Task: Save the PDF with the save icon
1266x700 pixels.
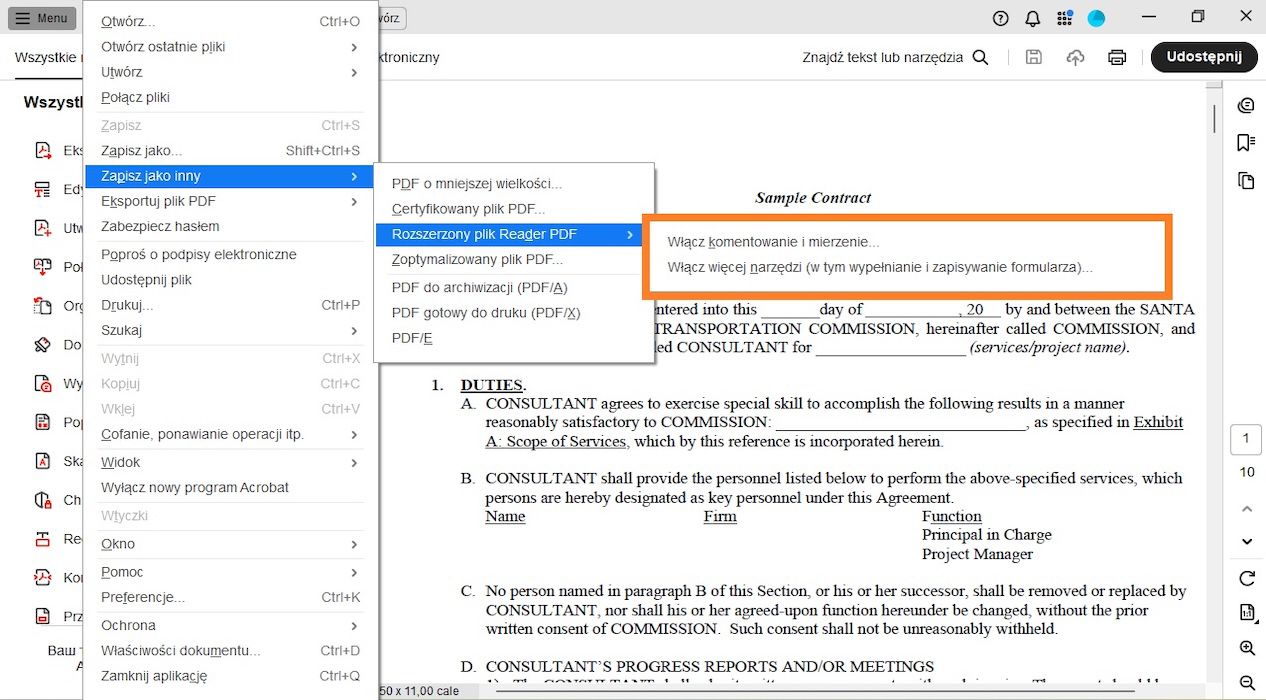Action: coord(1033,58)
